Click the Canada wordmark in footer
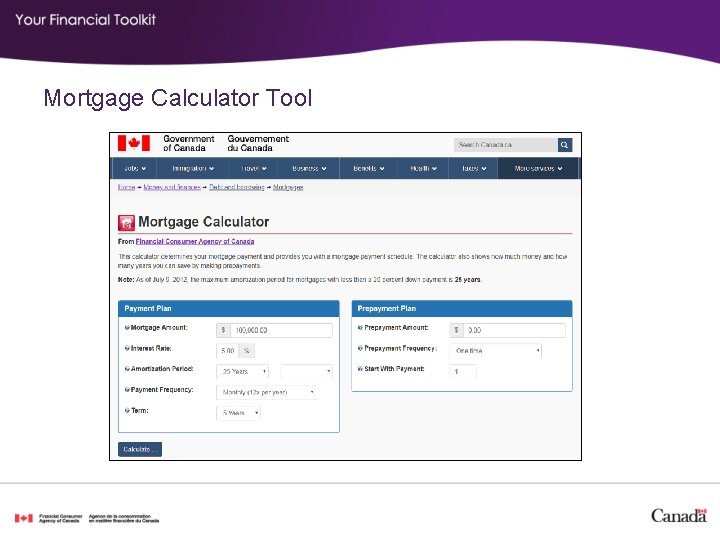The height and width of the screenshot is (540, 720). (679, 516)
